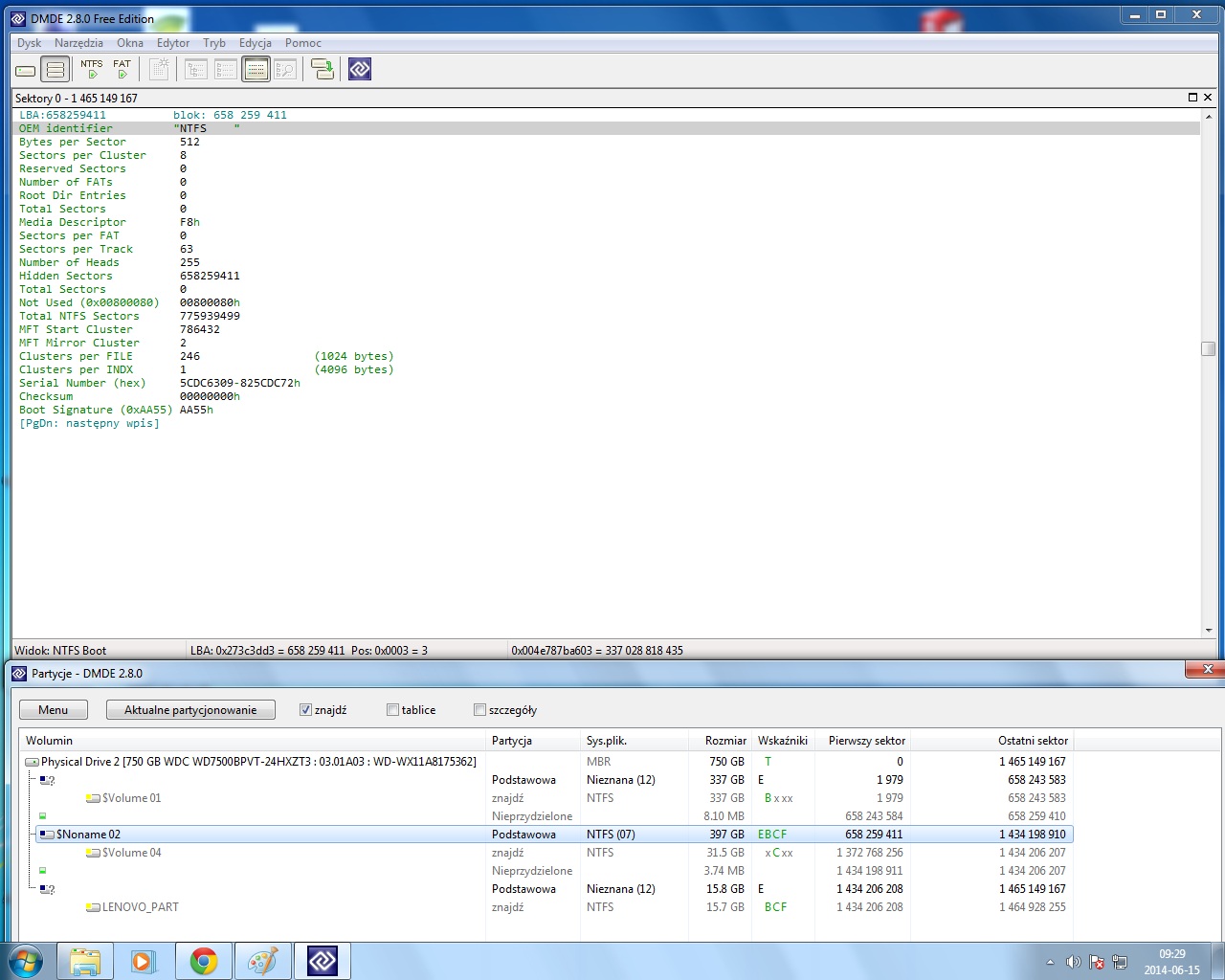Open the search-in-list toolbar icon

click(x=285, y=69)
